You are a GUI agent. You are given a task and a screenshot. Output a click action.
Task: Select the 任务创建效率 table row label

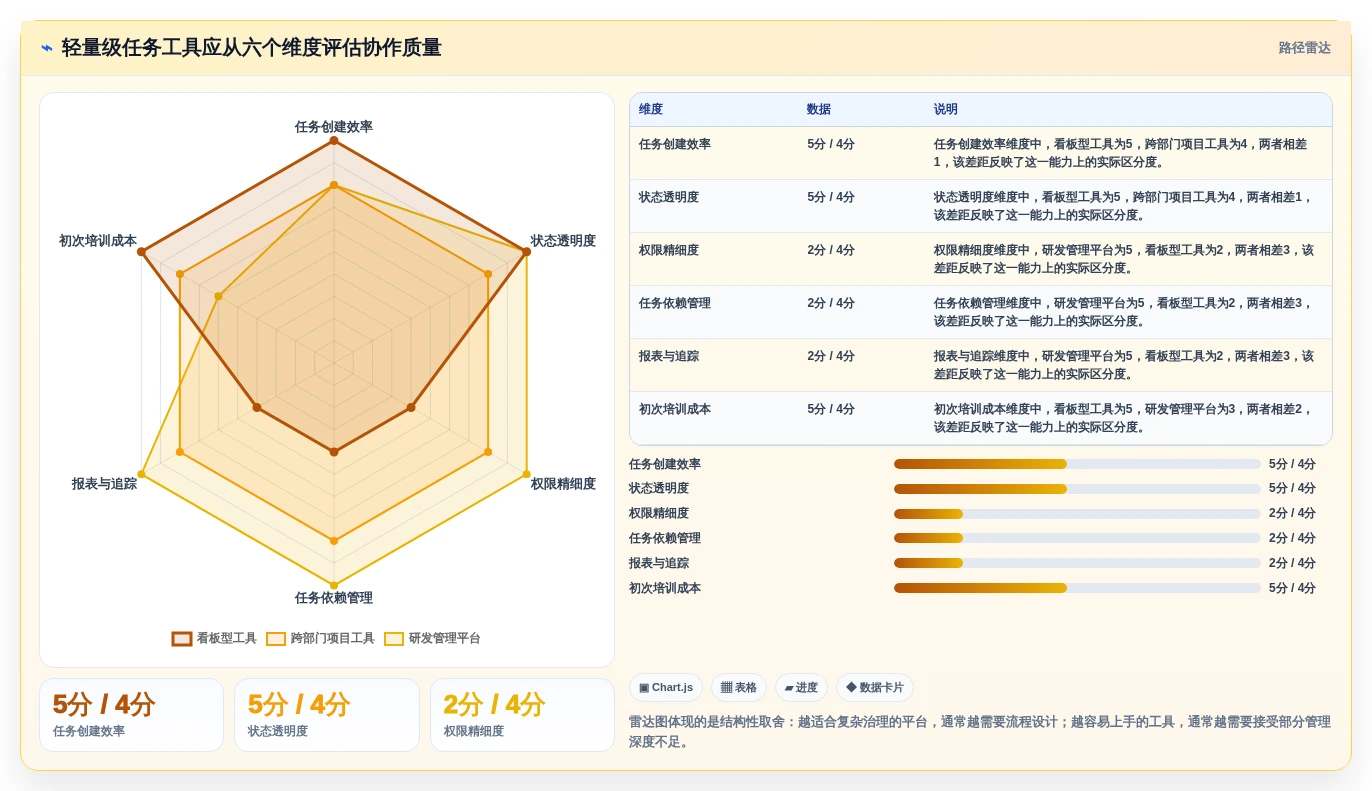(675, 144)
